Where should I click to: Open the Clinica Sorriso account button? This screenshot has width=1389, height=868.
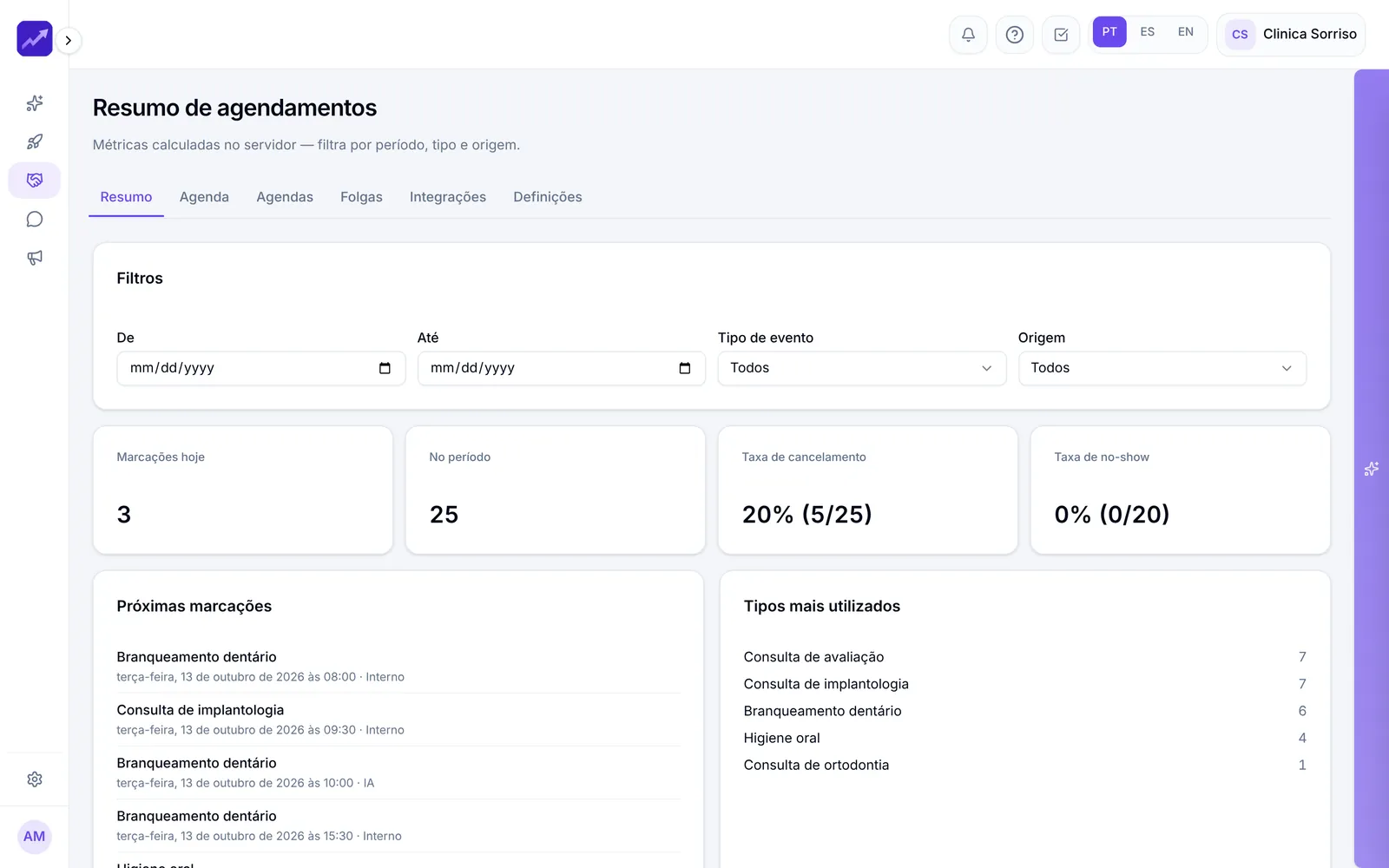click(1291, 35)
